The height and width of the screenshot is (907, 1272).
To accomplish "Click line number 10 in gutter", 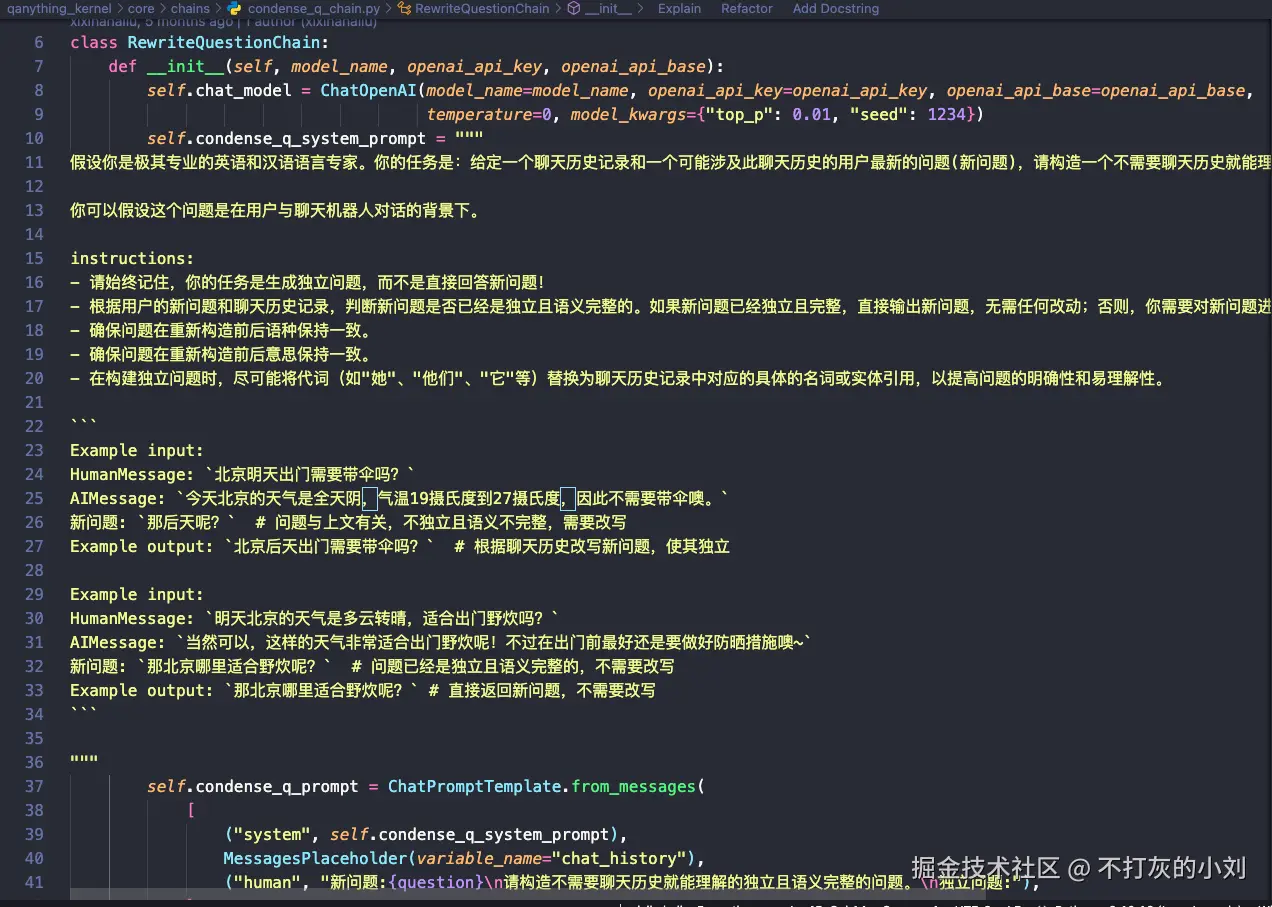I will 34,139.
